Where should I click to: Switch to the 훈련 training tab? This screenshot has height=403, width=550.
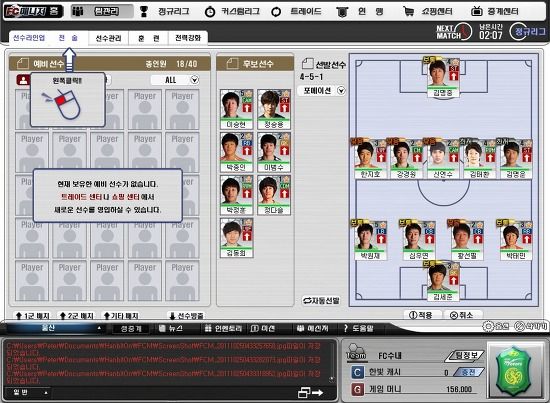pyautogui.click(x=148, y=38)
